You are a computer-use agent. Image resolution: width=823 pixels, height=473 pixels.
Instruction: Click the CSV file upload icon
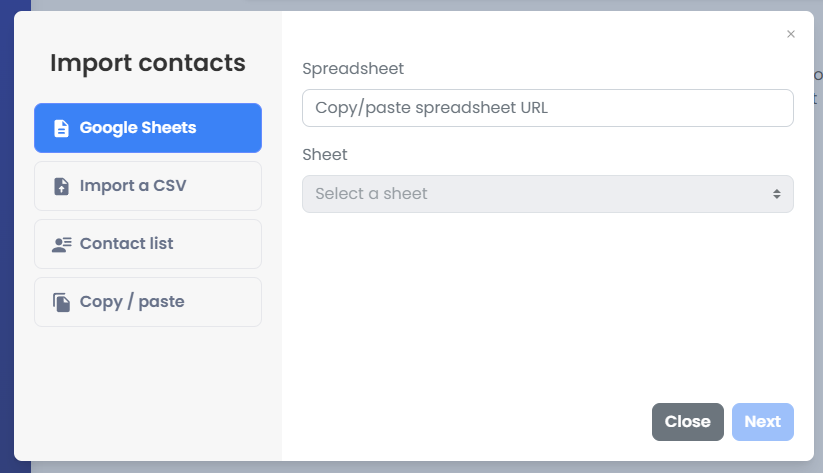(61, 186)
